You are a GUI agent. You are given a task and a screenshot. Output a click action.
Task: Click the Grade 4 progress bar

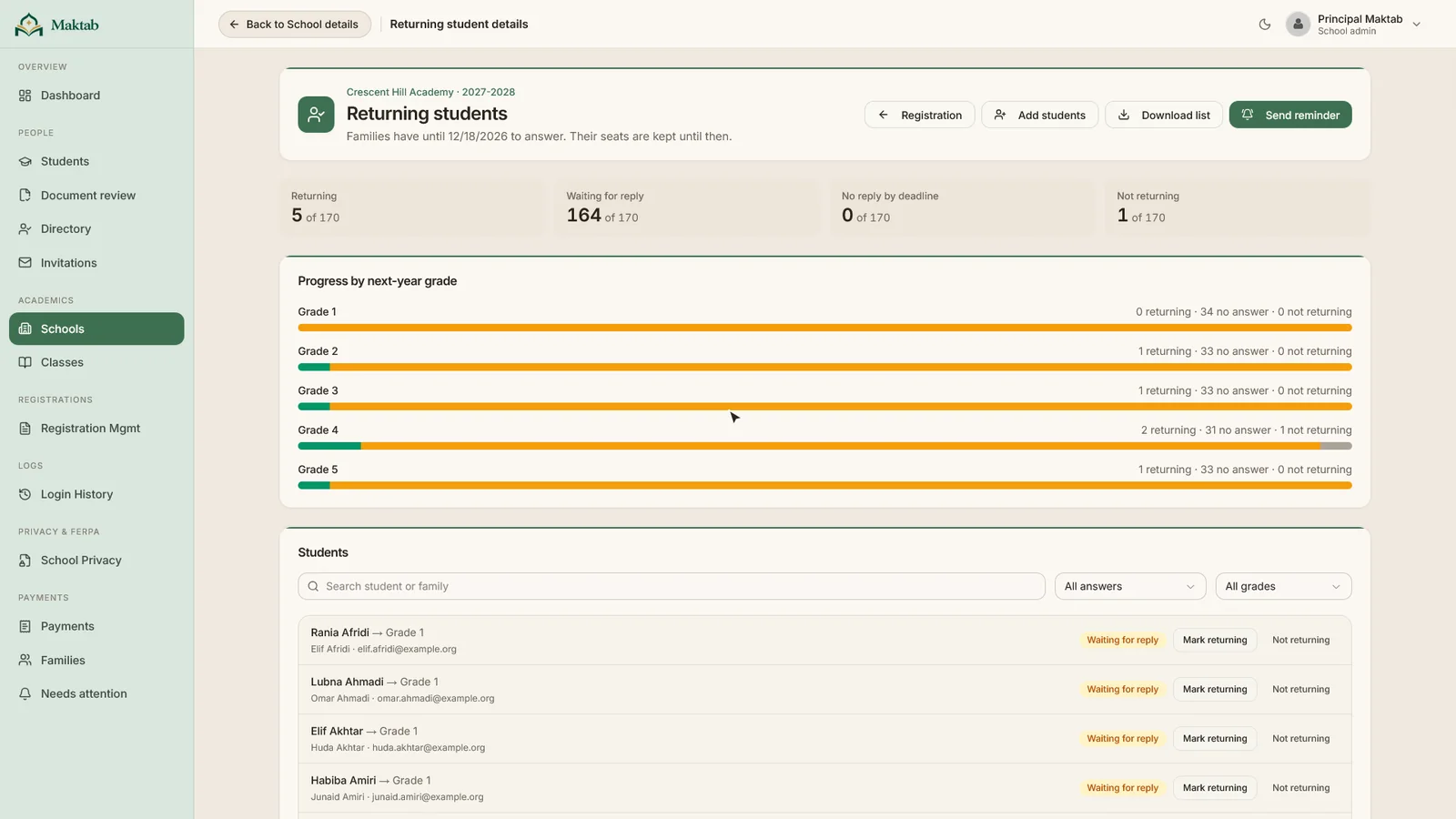824,446
